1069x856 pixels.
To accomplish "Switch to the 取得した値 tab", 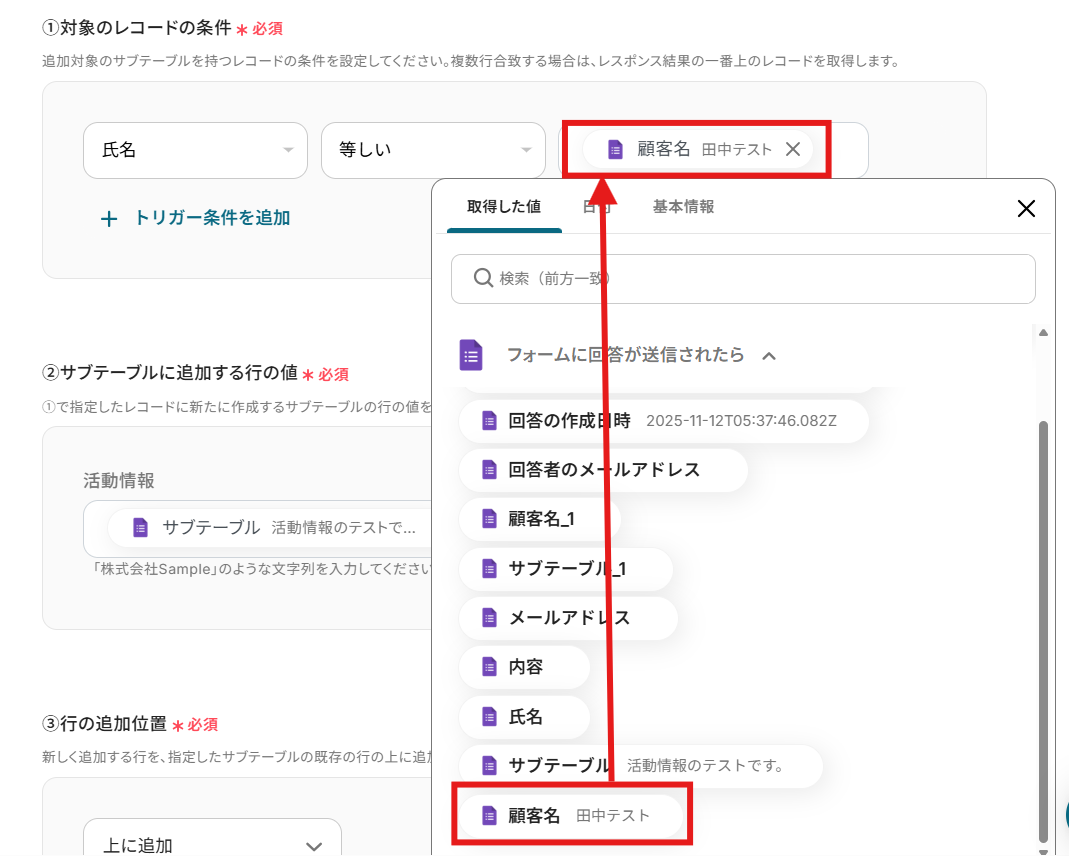I will point(504,207).
